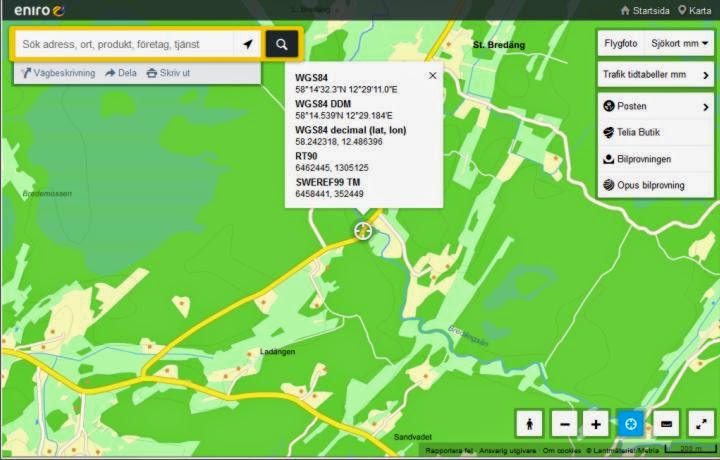Click Skriv ut print button
The height and width of the screenshot is (460, 720).
(x=169, y=73)
